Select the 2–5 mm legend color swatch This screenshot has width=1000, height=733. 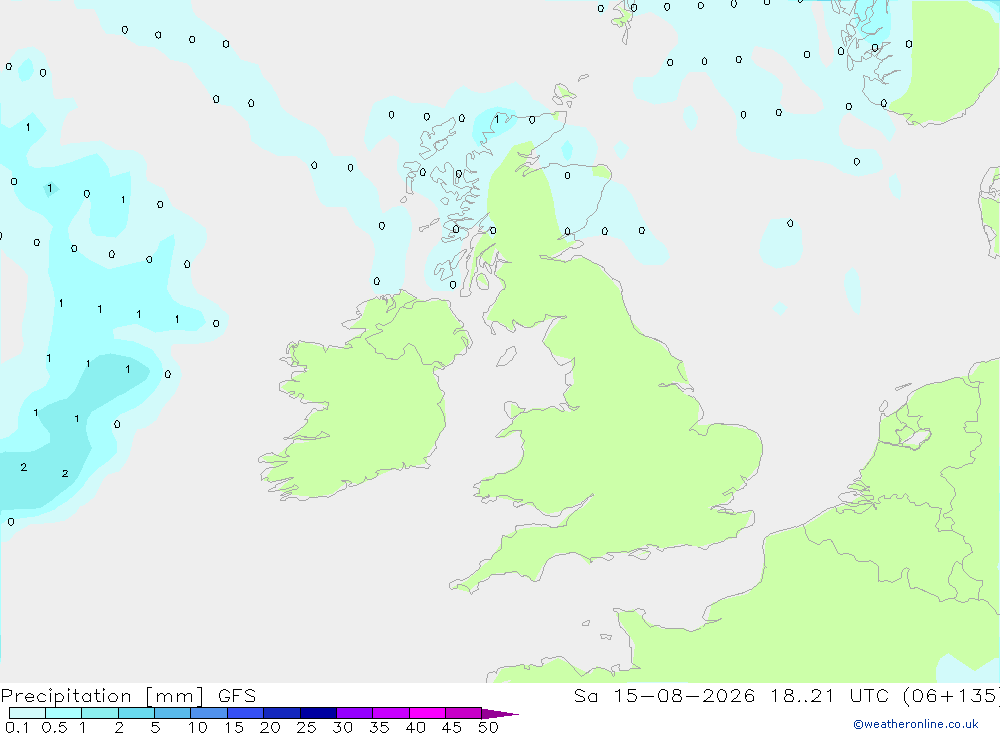[136, 713]
